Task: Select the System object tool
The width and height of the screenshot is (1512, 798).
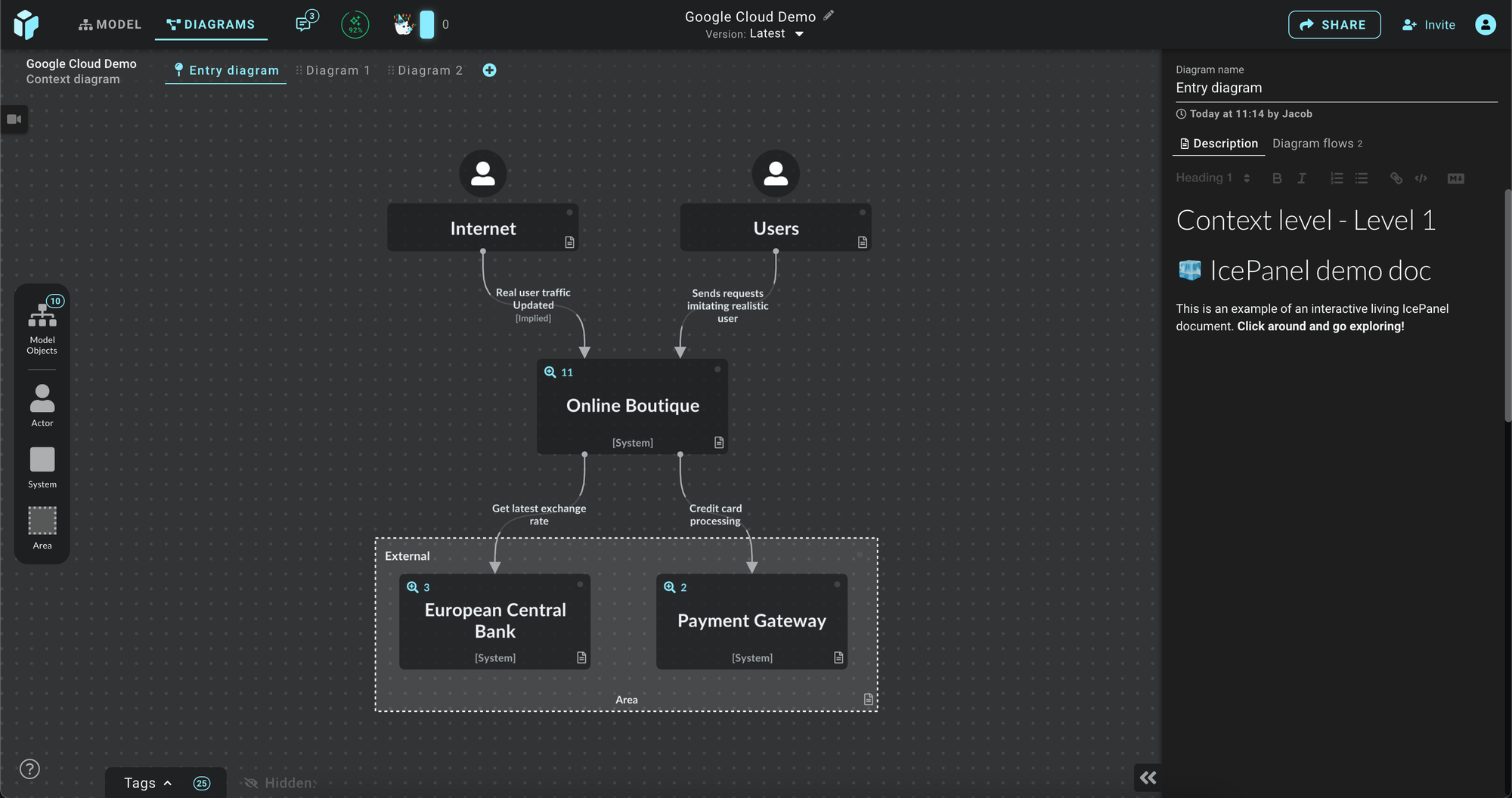Action: coord(42,468)
